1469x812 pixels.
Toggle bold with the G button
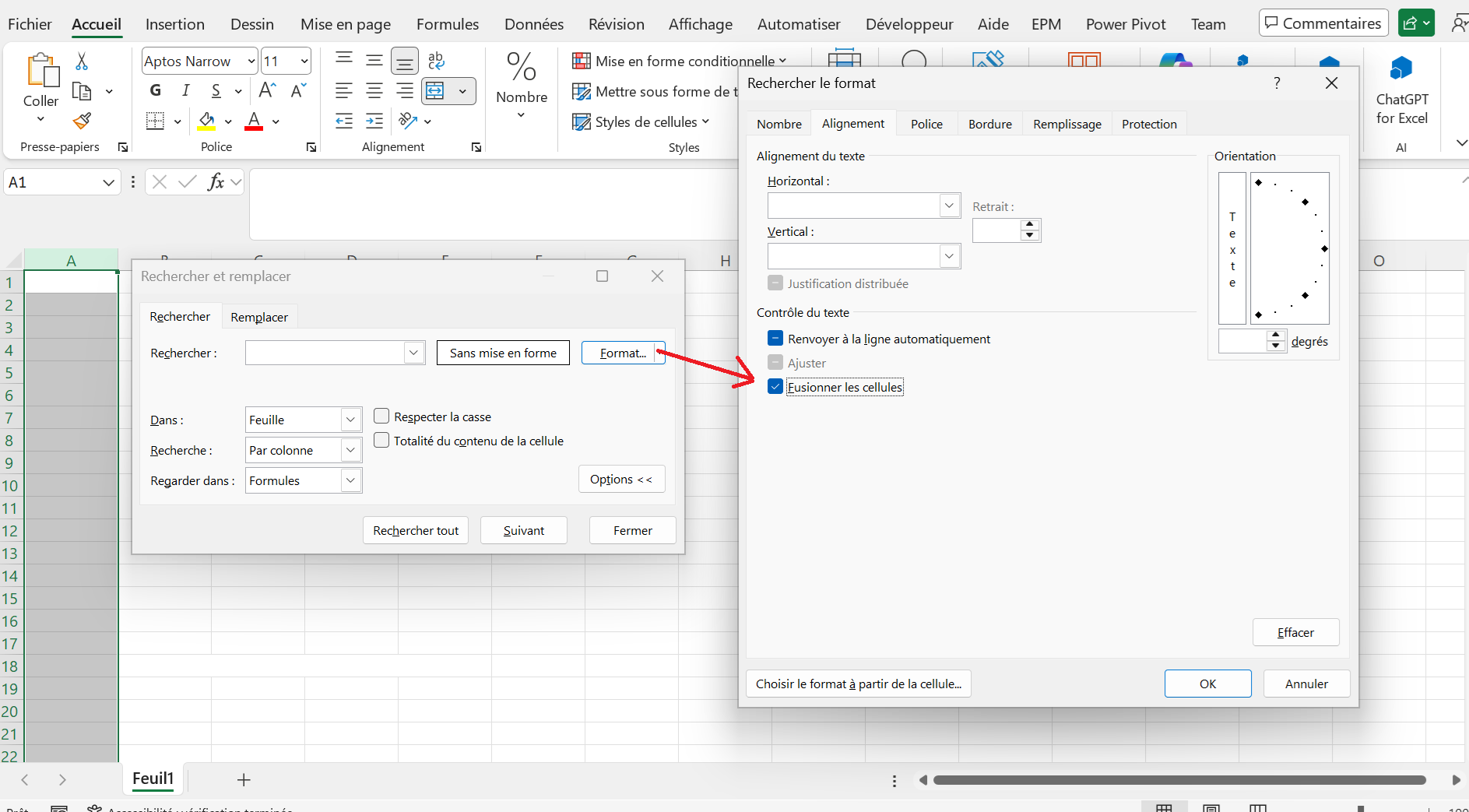pyautogui.click(x=156, y=91)
